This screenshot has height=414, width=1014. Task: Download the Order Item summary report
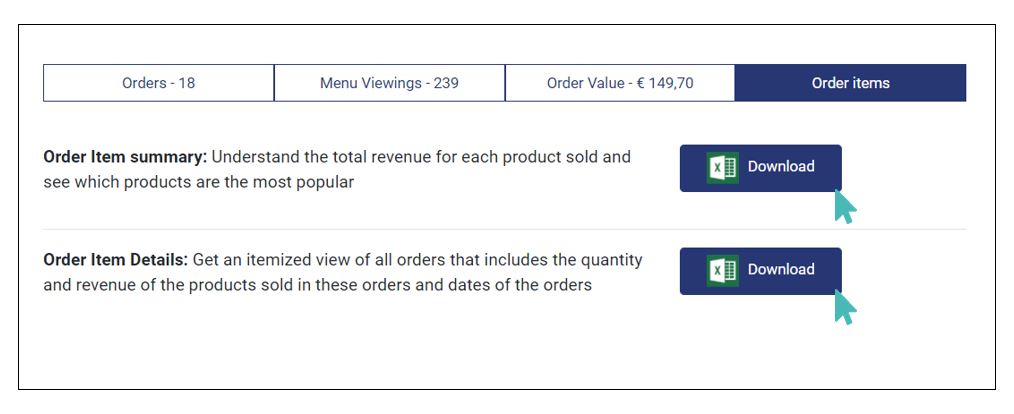coord(760,167)
